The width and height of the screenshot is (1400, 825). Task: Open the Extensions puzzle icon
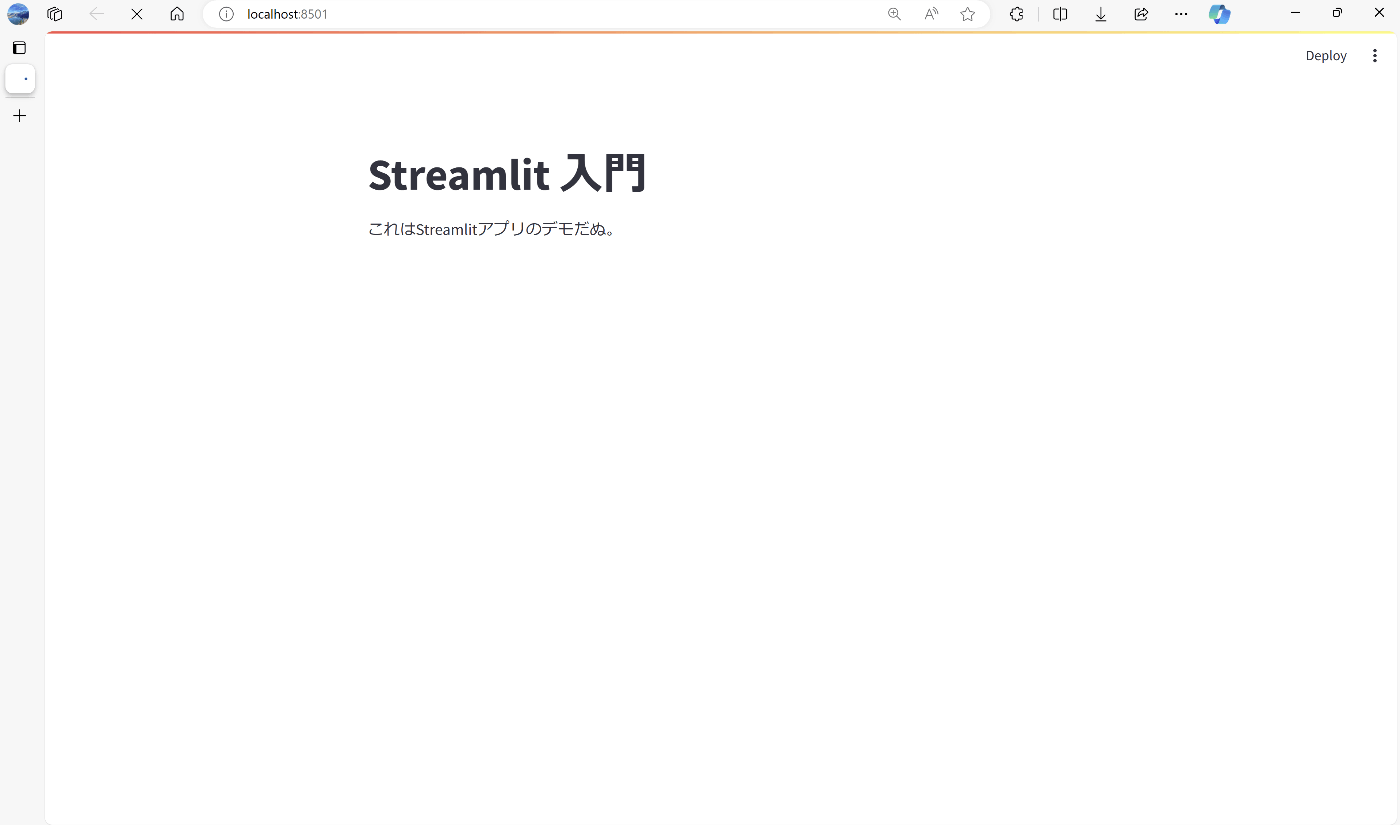pos(1016,14)
